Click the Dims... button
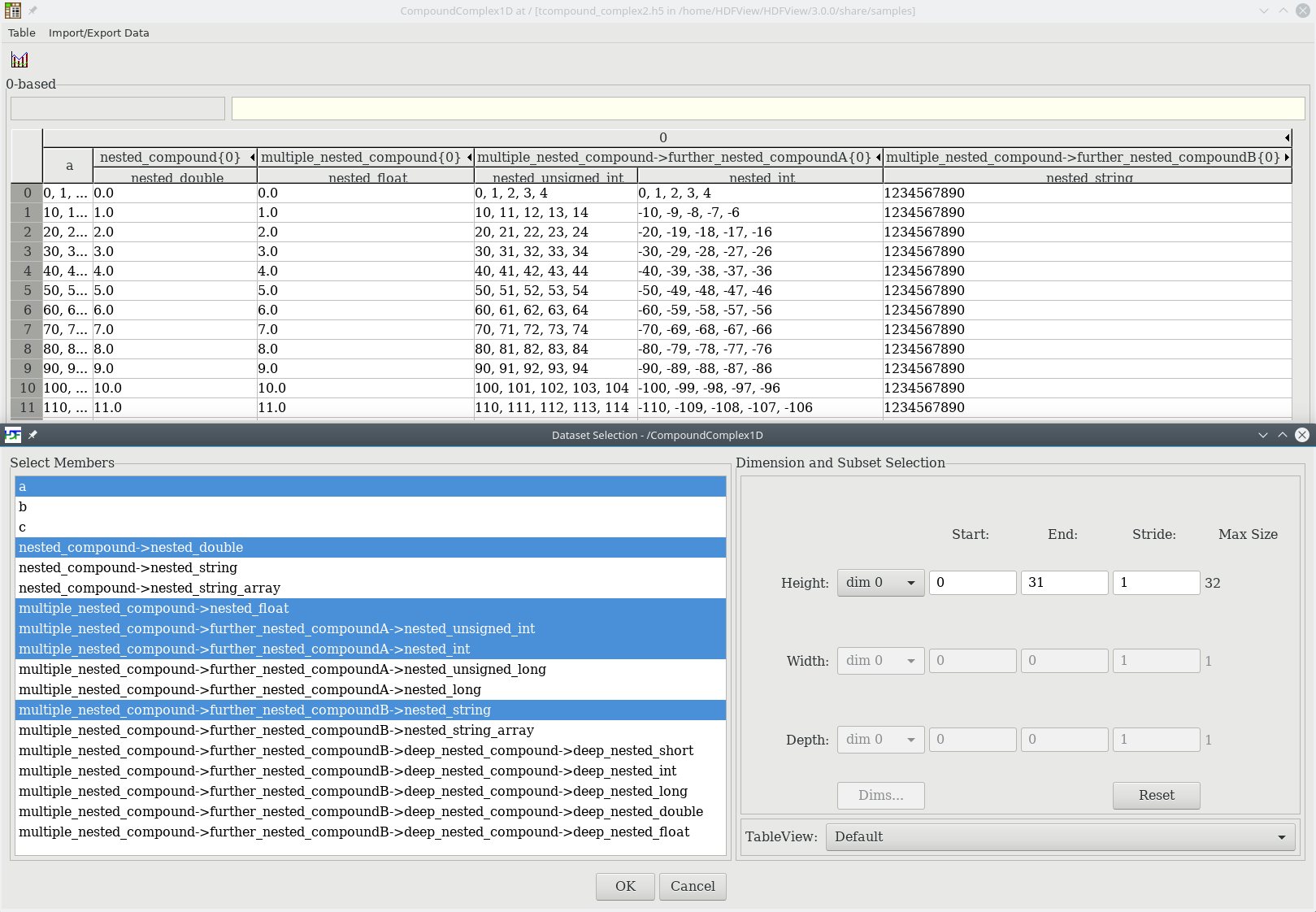This screenshot has height=912, width=1316. coord(880,796)
